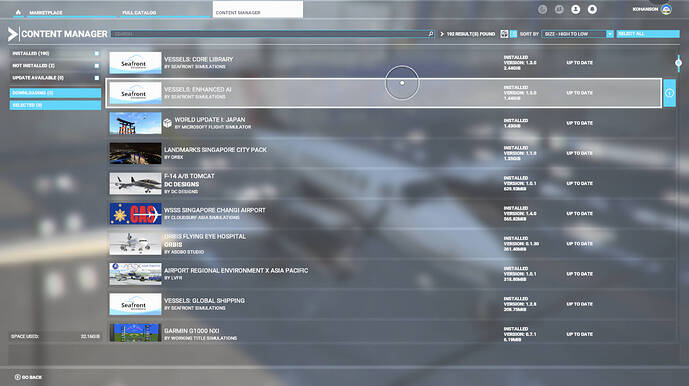Click the search magnifier icon
The width and height of the screenshot is (689, 386).
(x=431, y=34)
